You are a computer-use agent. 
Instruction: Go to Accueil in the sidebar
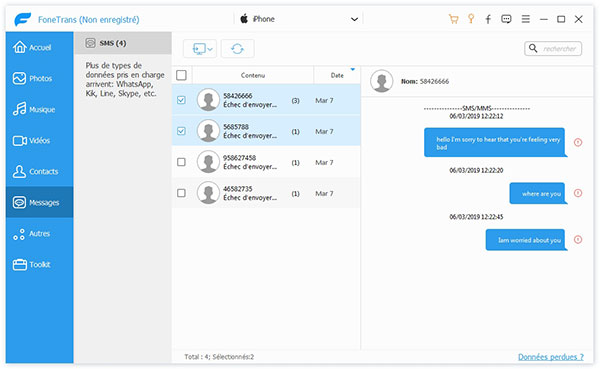(39, 47)
